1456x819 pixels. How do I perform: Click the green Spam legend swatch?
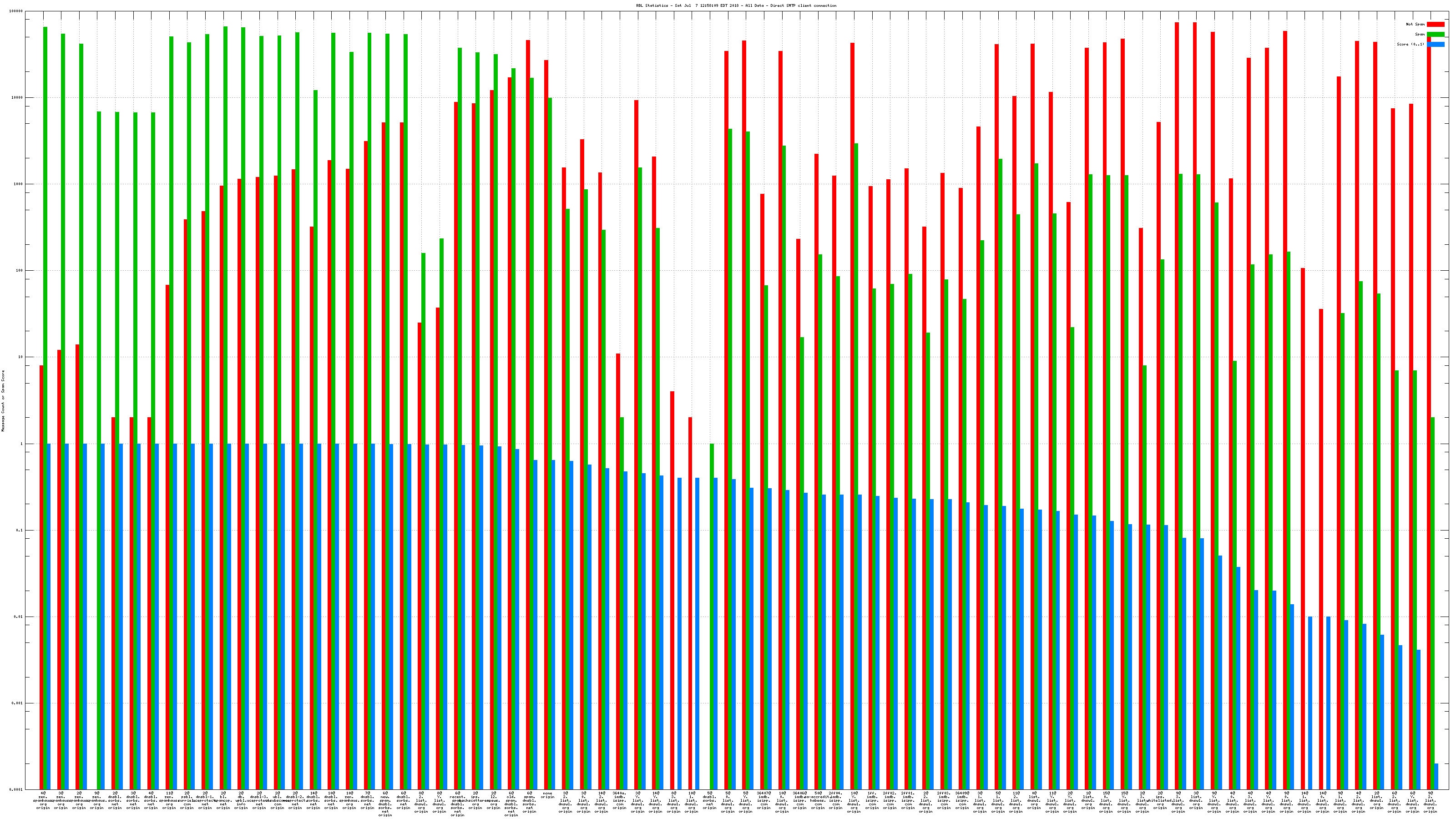point(1436,35)
